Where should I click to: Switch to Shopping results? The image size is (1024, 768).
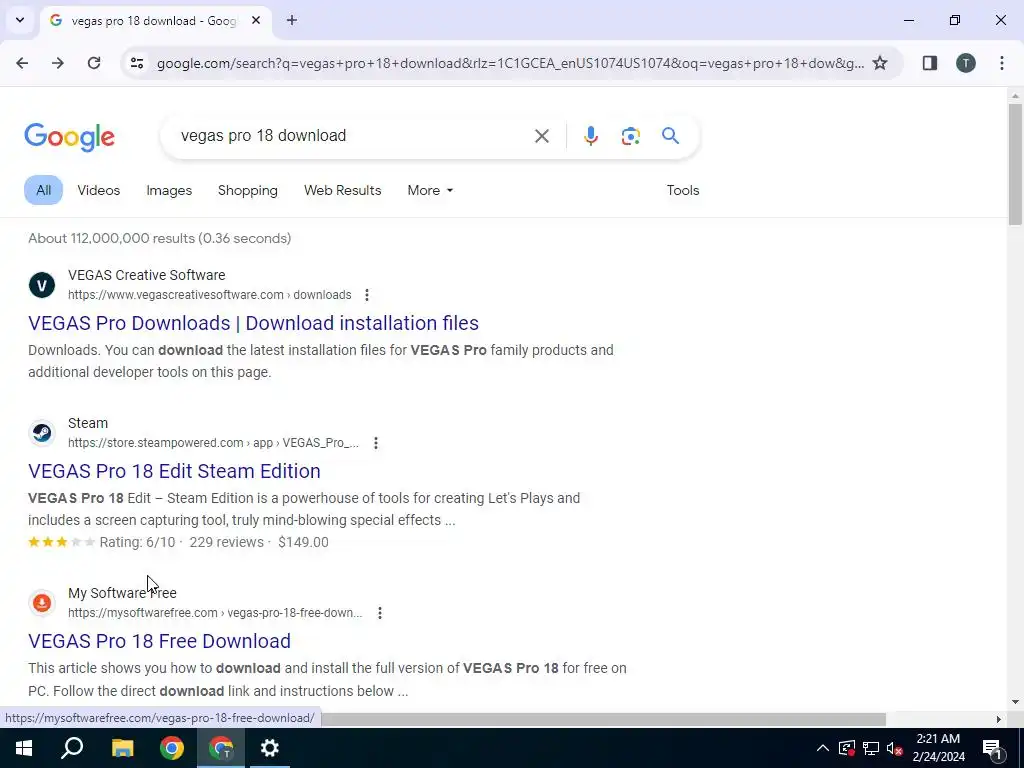(x=248, y=190)
